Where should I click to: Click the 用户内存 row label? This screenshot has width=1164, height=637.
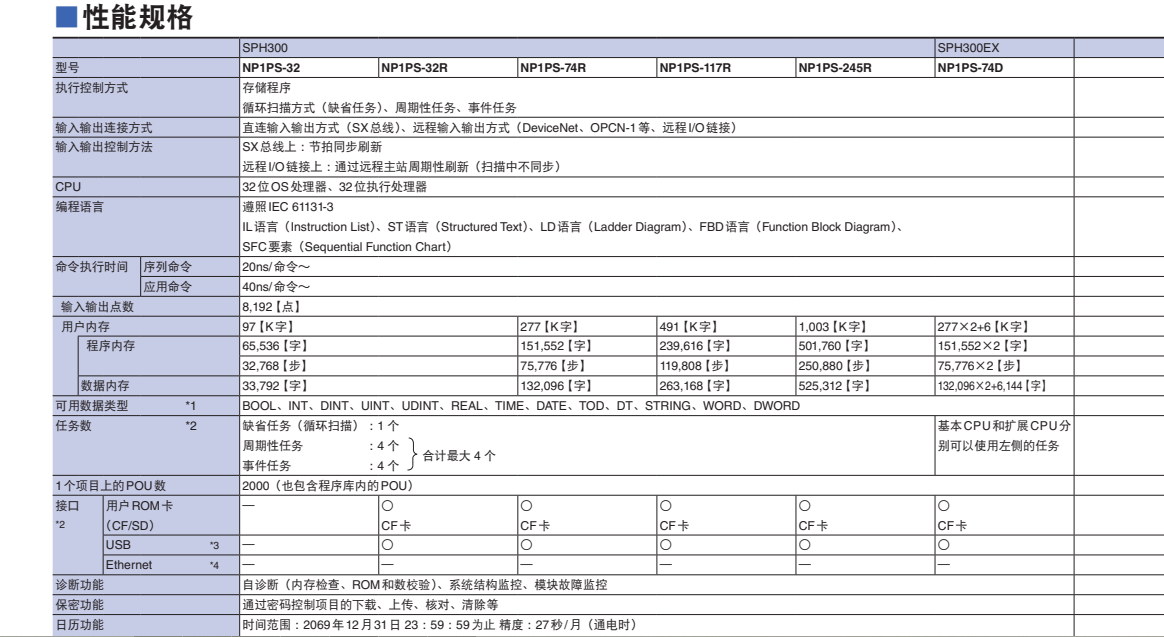[x=85, y=327]
